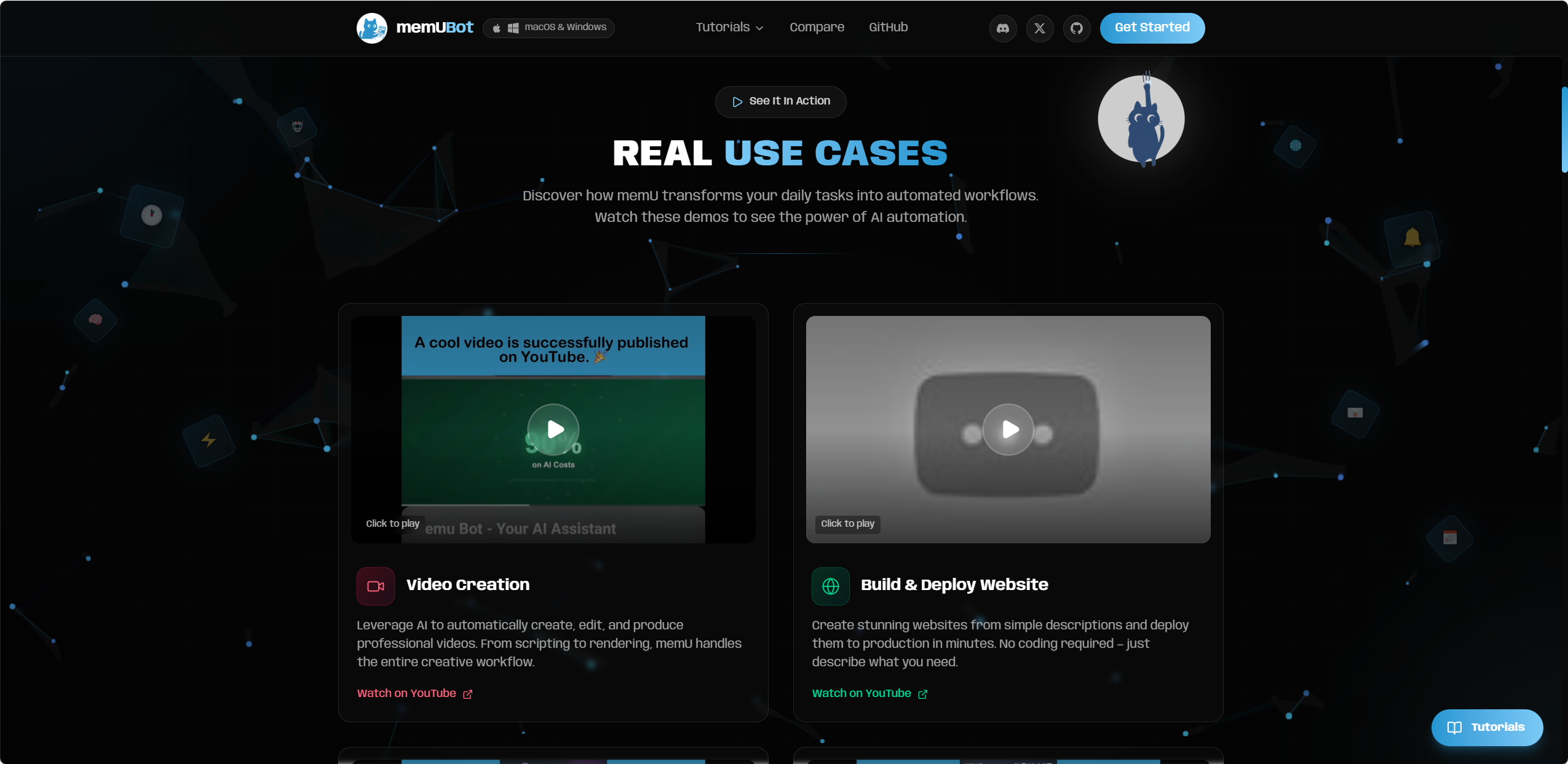
Task: Open the GitHub icon in header
Action: pyautogui.click(x=1077, y=28)
